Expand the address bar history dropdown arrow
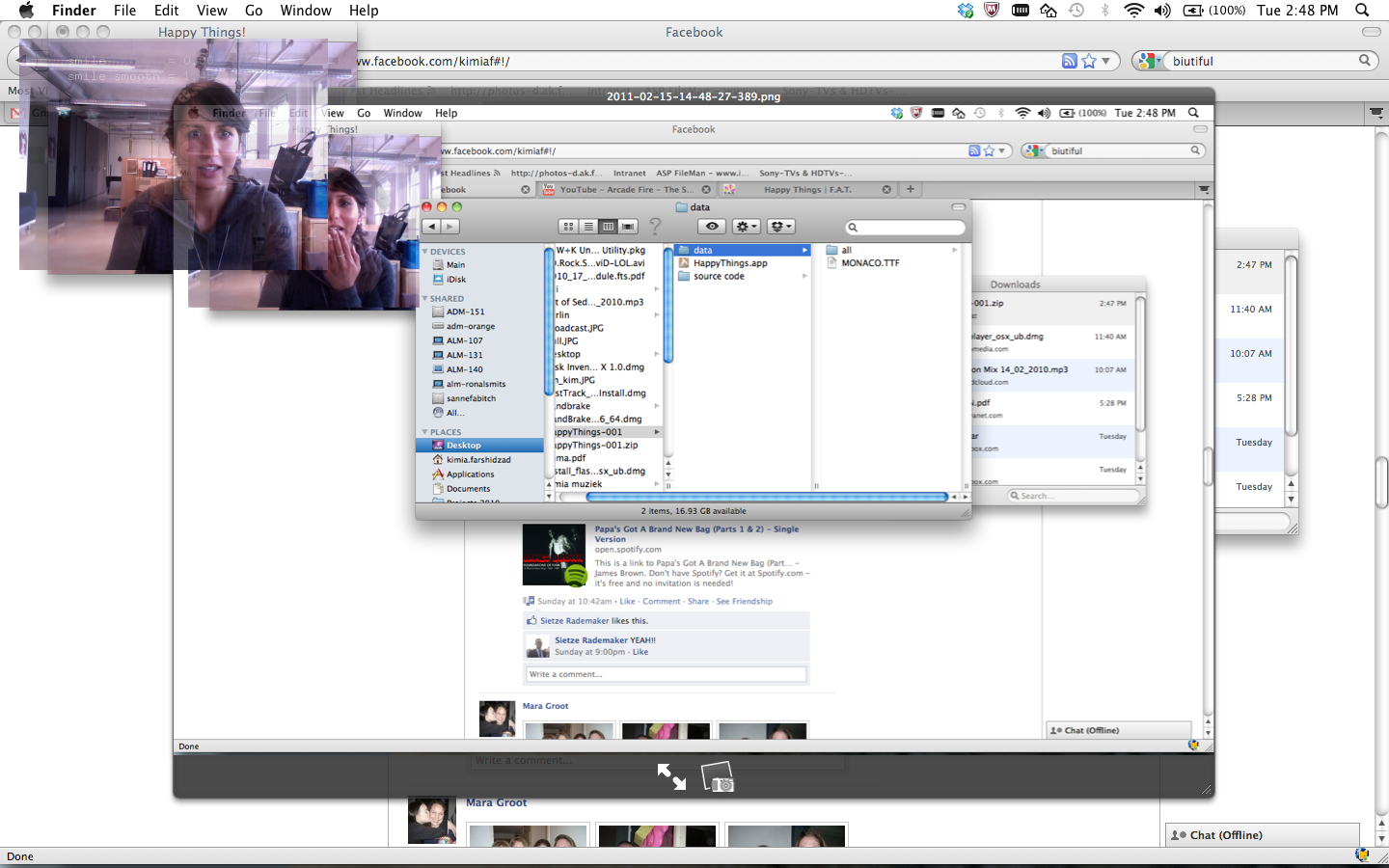 [1106, 61]
